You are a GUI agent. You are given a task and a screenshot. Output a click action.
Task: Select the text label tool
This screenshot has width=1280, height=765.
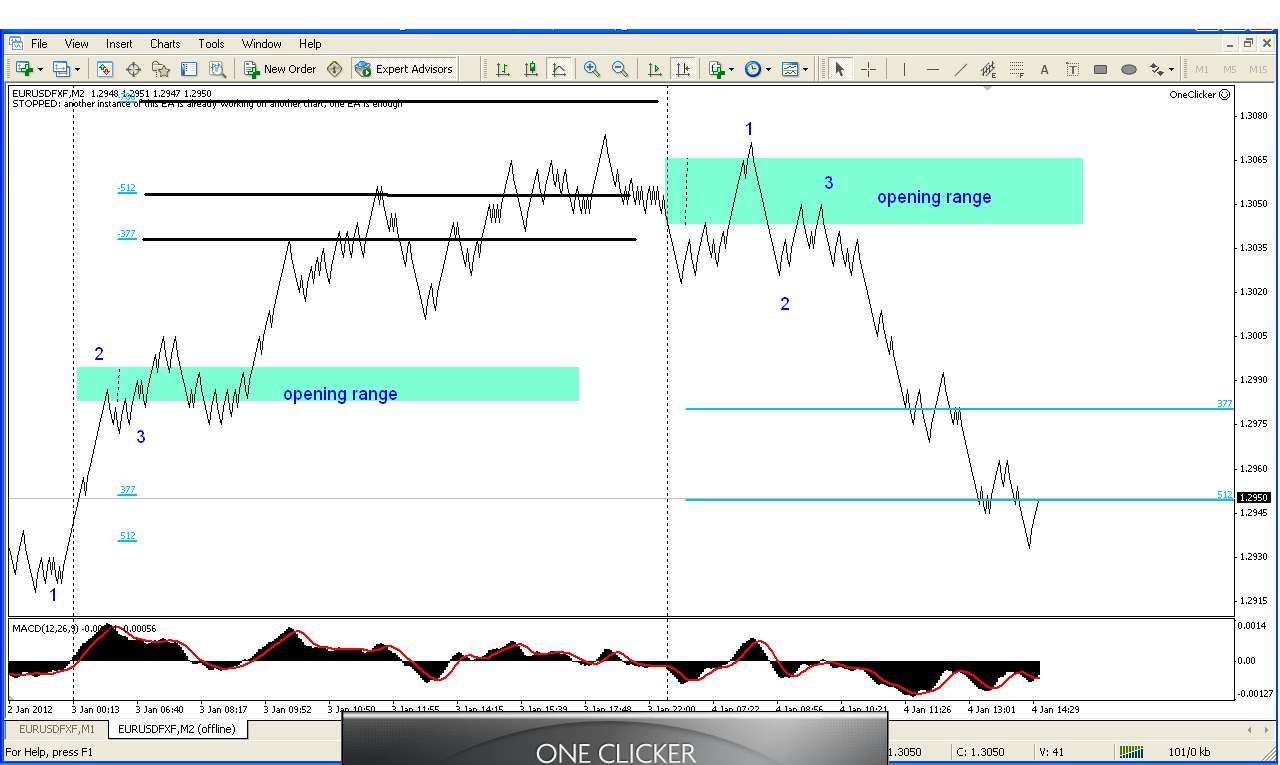[x=1073, y=69]
